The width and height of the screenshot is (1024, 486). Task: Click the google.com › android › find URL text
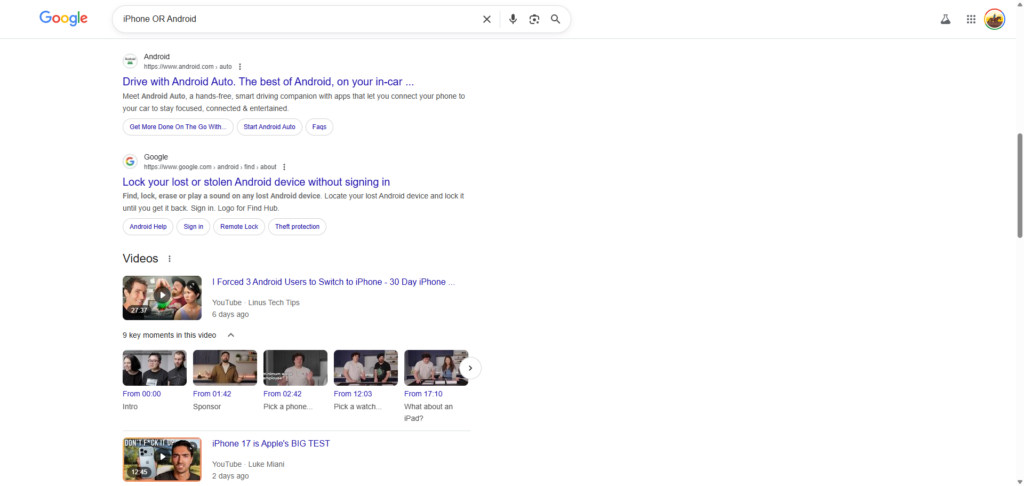[x=210, y=167]
